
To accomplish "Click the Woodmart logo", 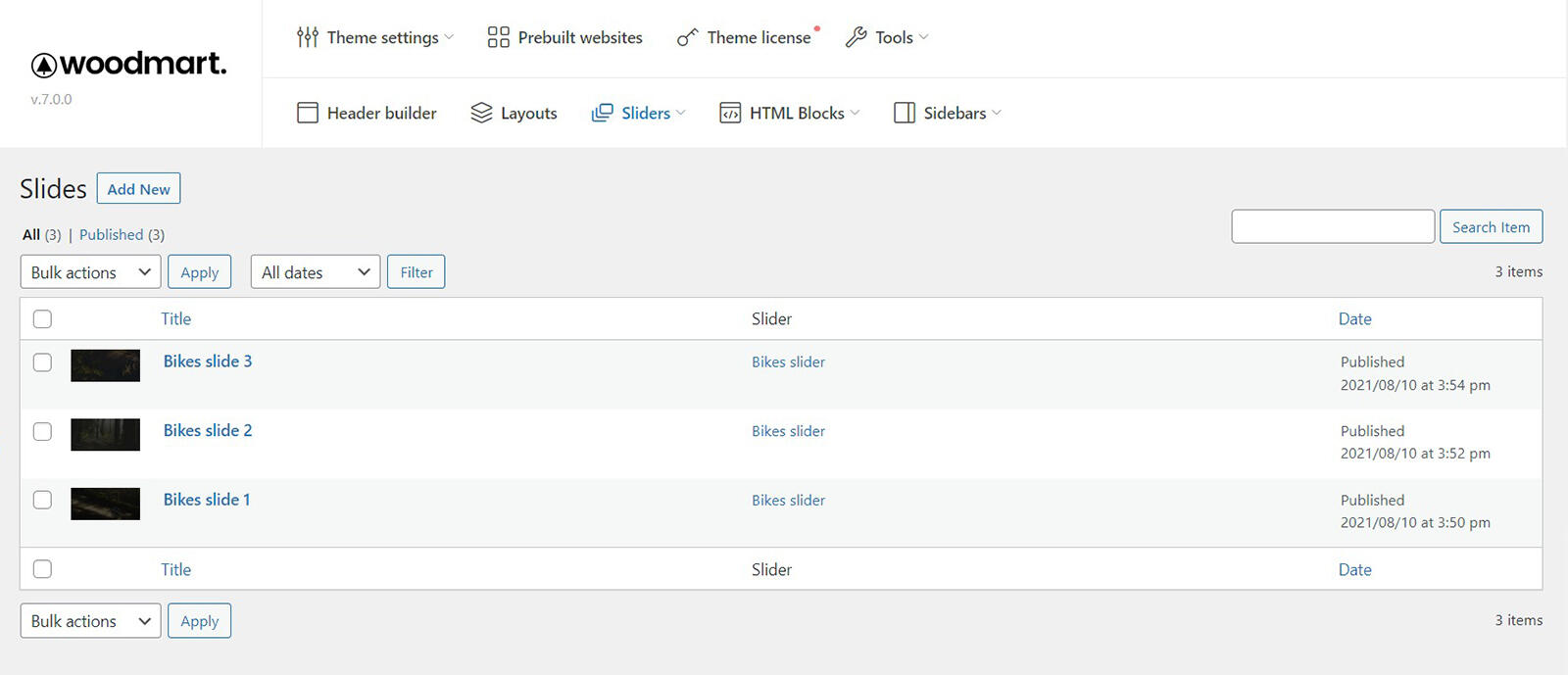I will pyautogui.click(x=128, y=65).
